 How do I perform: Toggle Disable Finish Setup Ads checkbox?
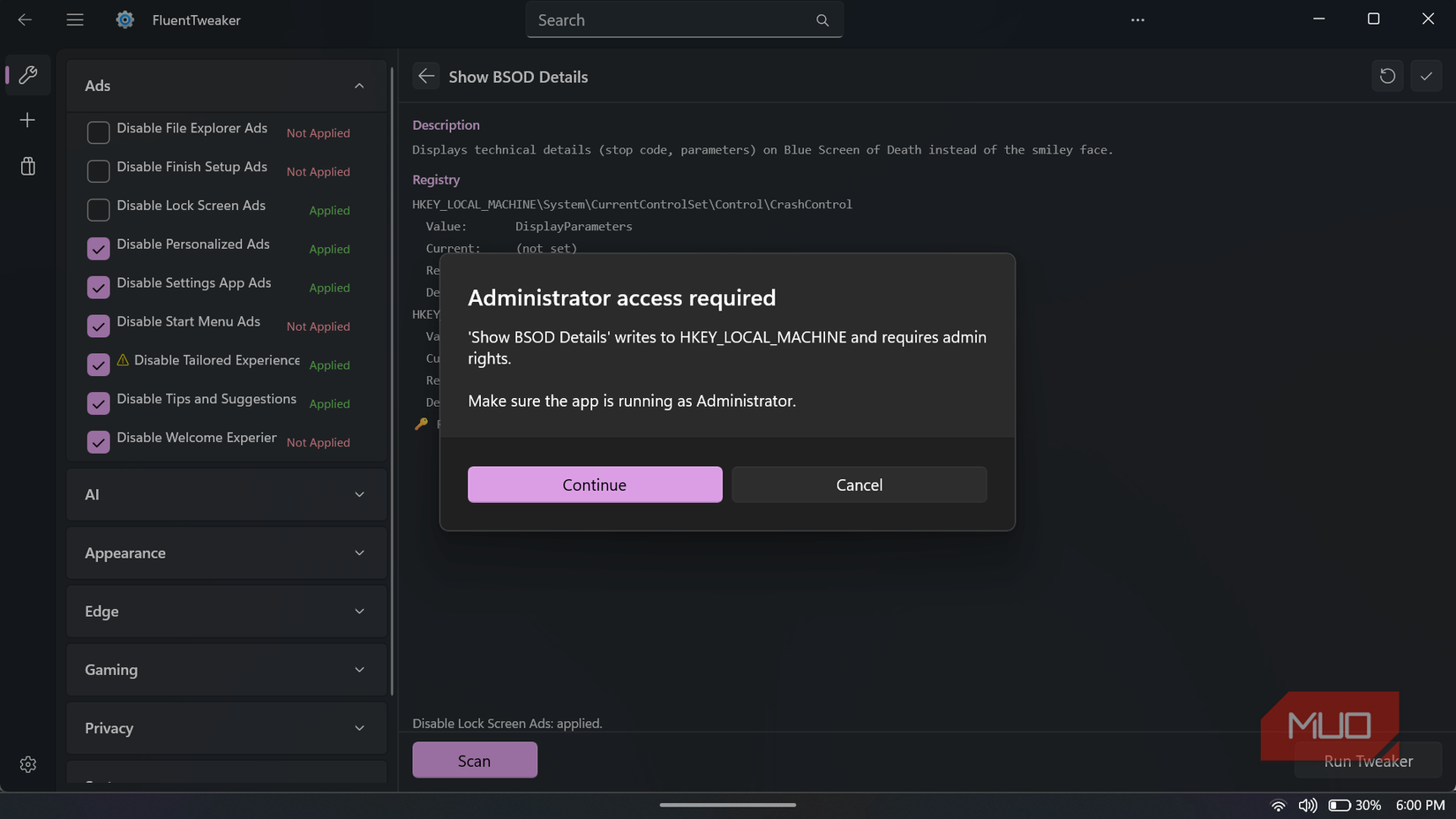tap(98, 171)
